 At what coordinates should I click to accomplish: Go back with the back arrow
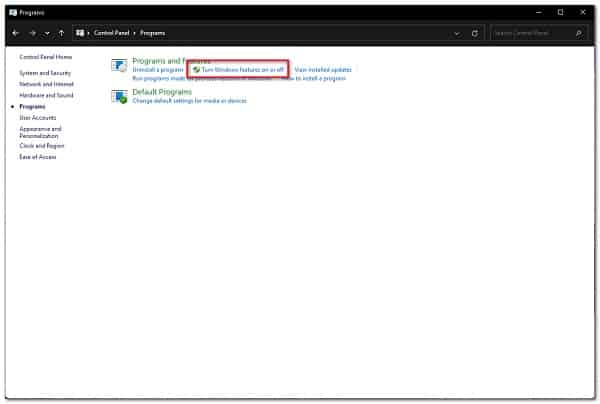15,33
